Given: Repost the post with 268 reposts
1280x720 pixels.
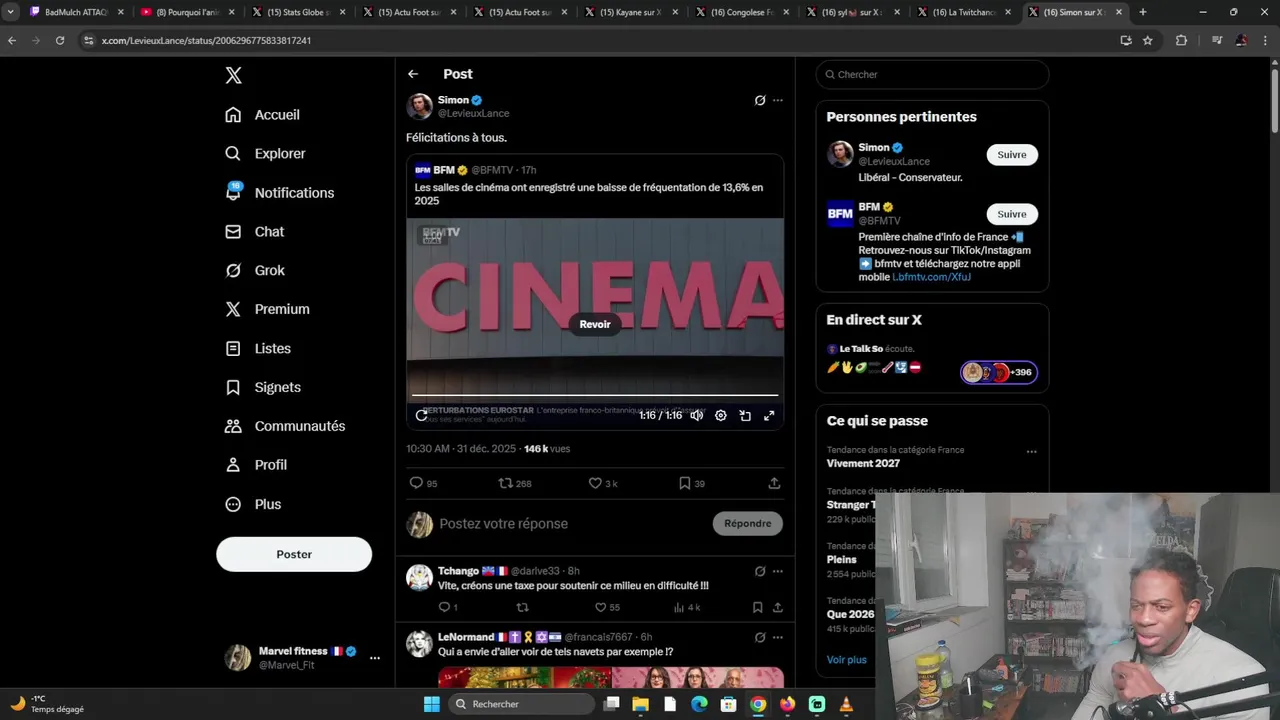Looking at the screenshot, I should coord(515,484).
